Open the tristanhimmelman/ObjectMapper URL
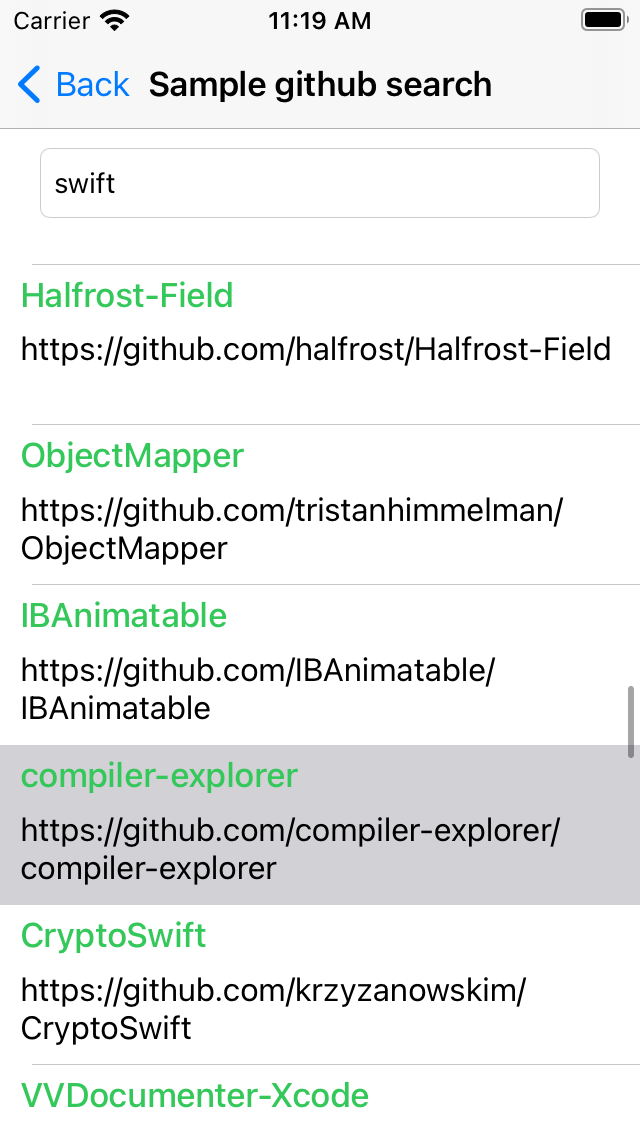The width and height of the screenshot is (640, 1136). [292, 529]
